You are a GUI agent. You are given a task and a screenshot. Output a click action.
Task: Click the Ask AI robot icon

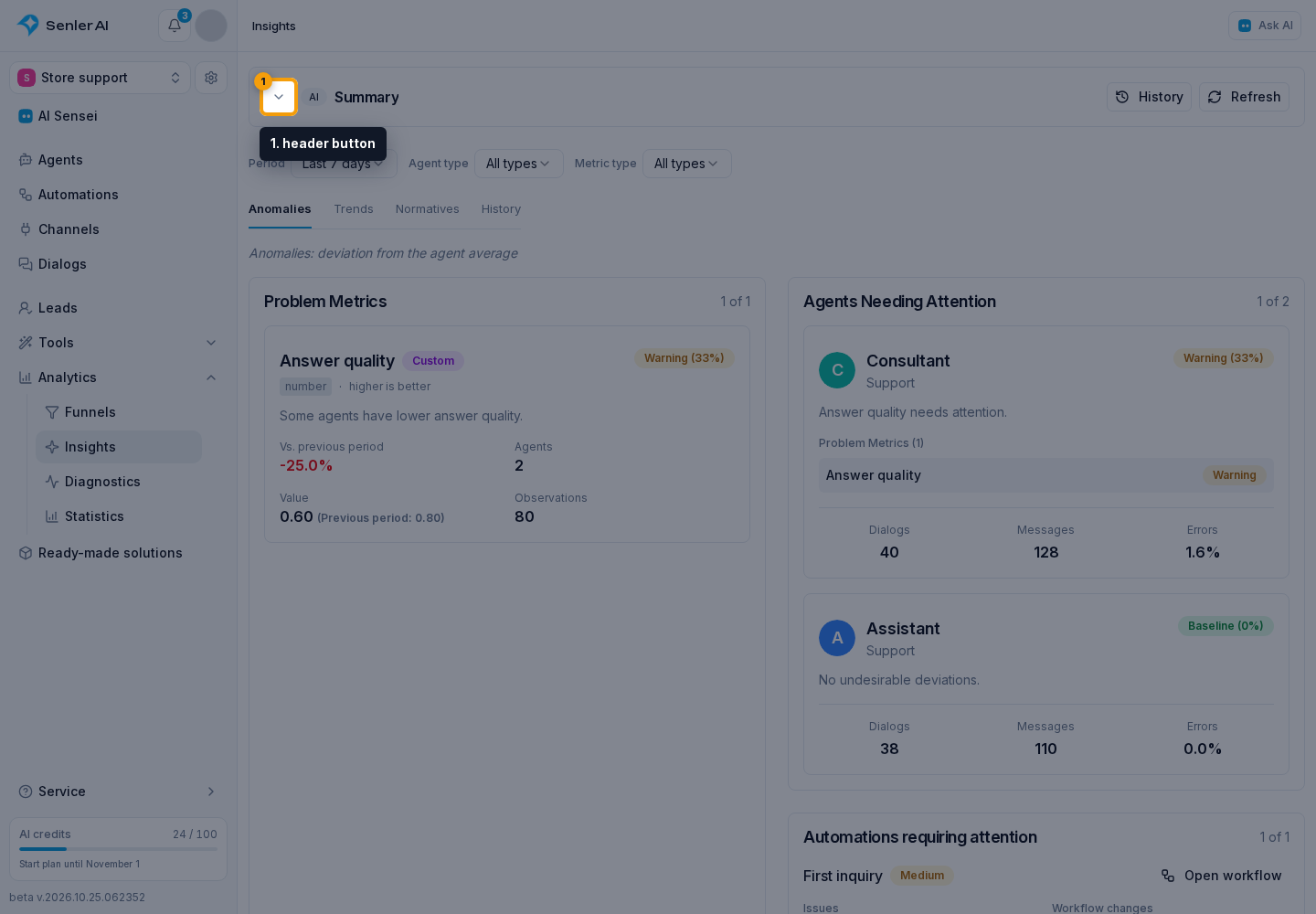1245,26
